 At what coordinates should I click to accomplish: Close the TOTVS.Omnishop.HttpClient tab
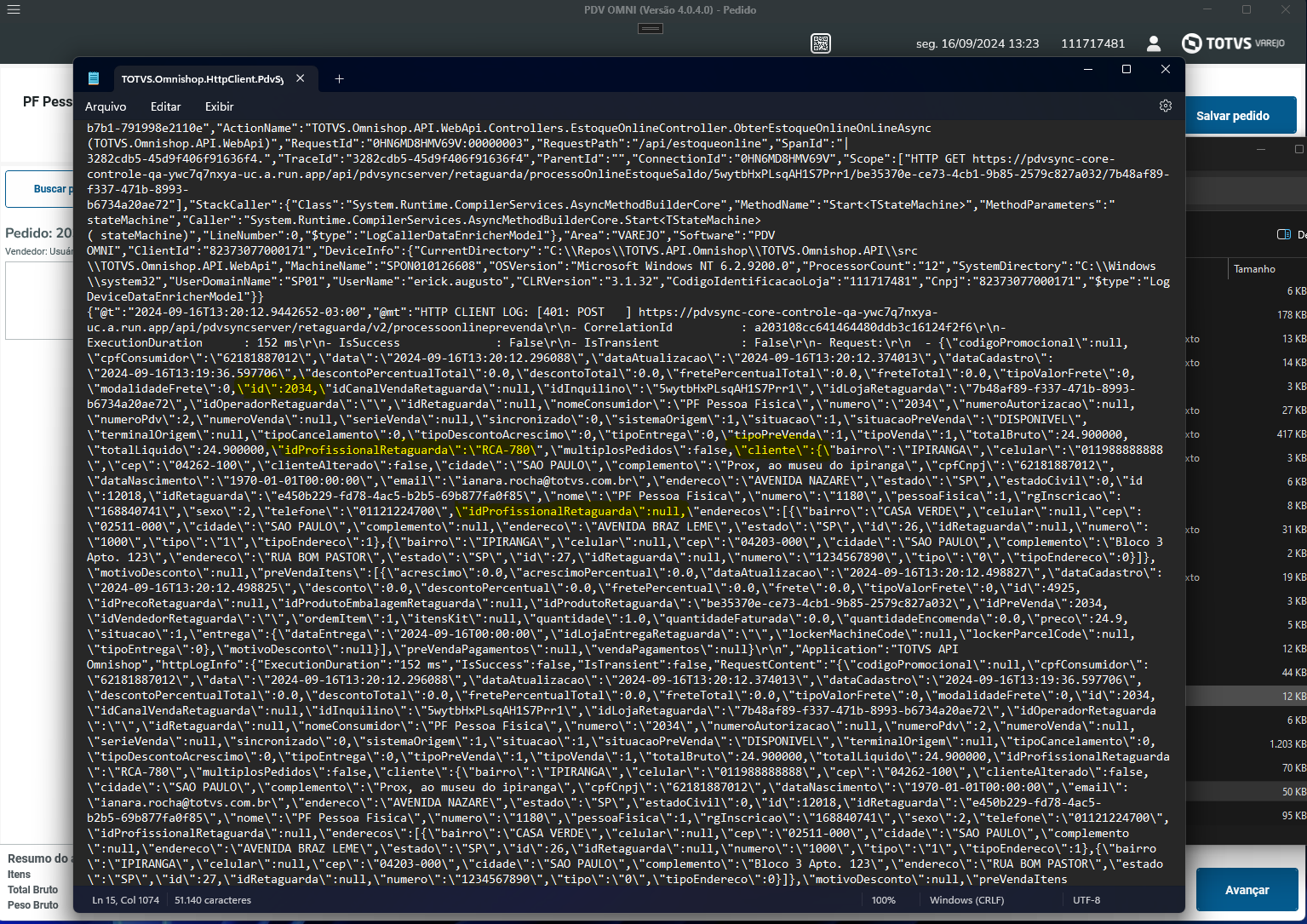pyautogui.click(x=301, y=78)
